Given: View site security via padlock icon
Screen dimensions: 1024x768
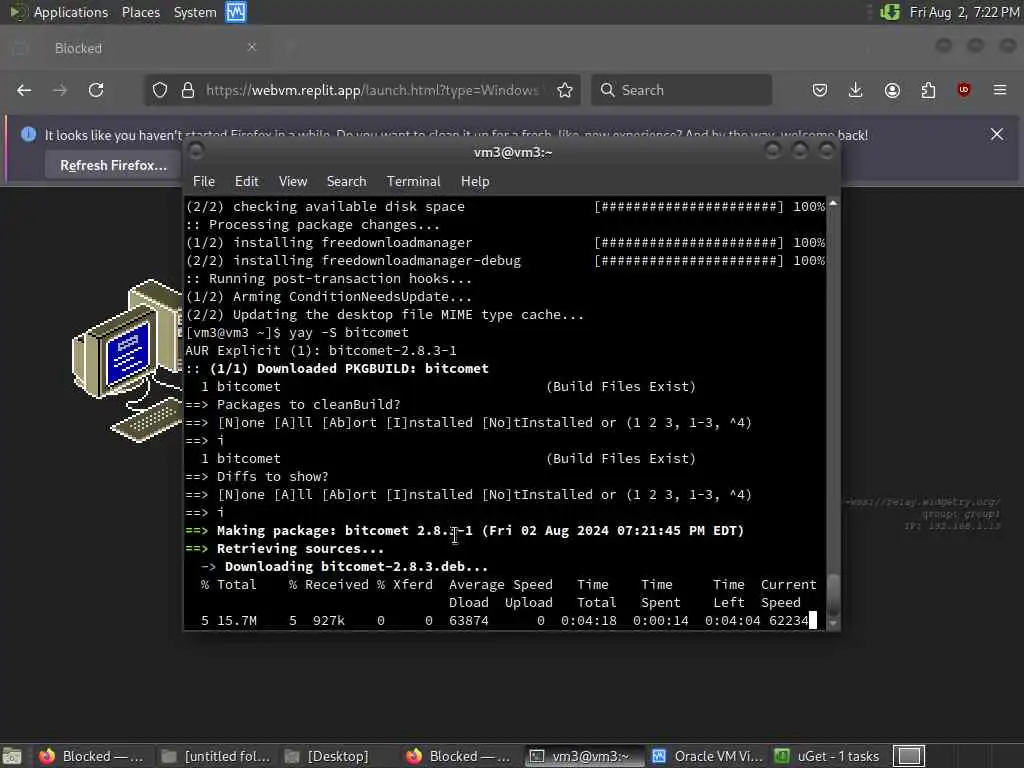Looking at the screenshot, I should [188, 90].
